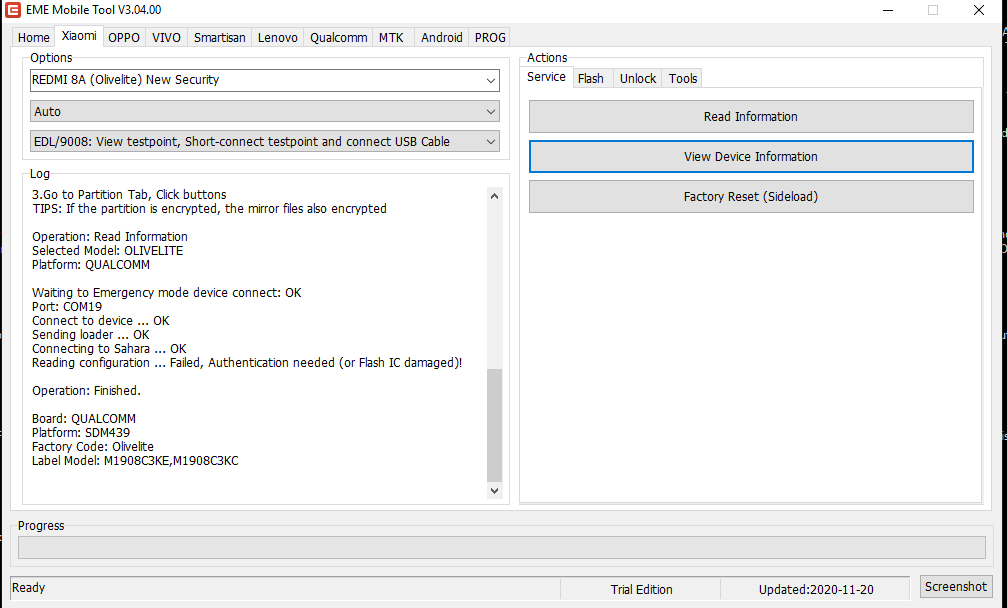Viewport: 1007px width, 608px height.
Task: Click the 'Factory Code: Olivelite' log line
Action: click(x=92, y=446)
